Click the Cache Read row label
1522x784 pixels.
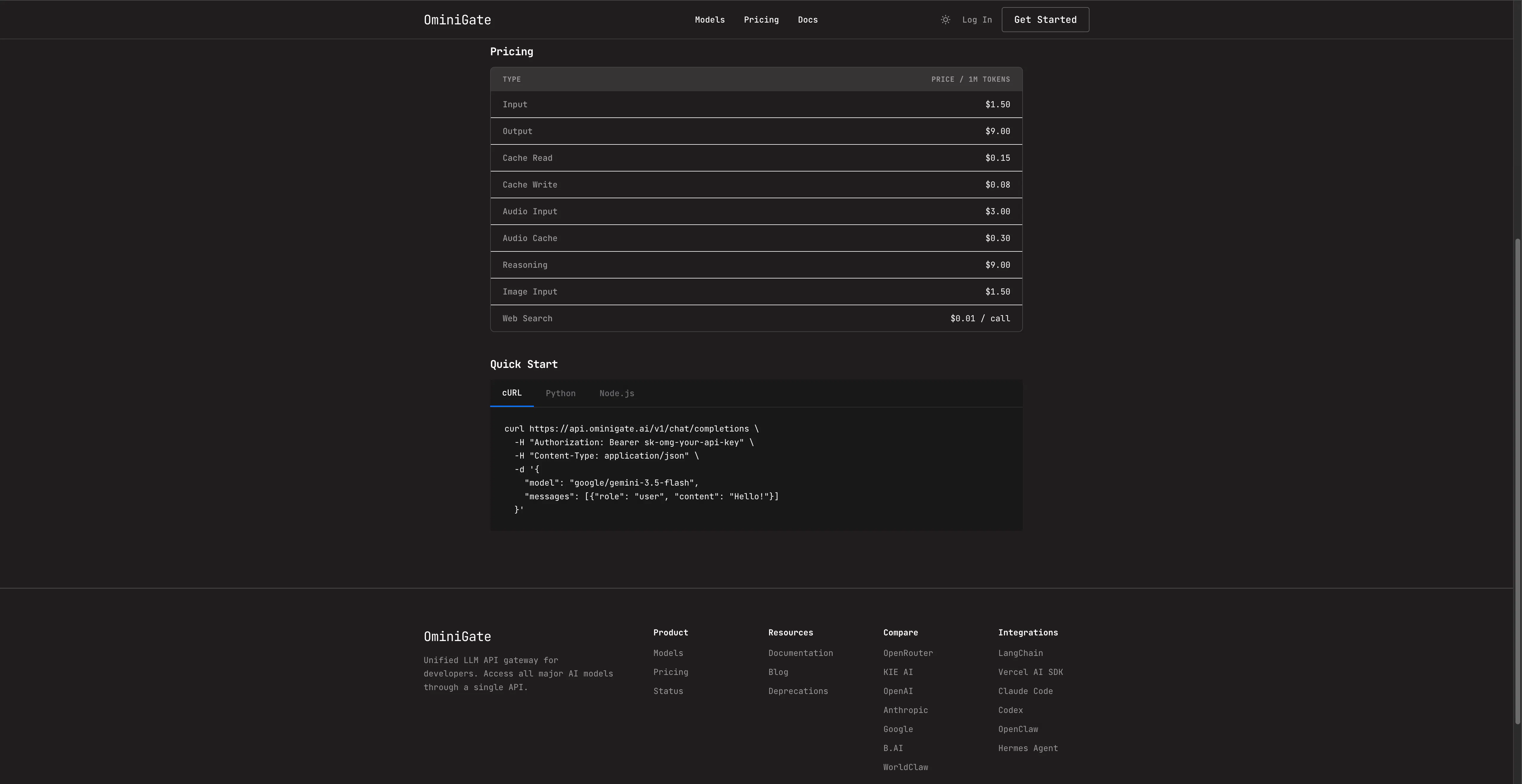point(527,158)
